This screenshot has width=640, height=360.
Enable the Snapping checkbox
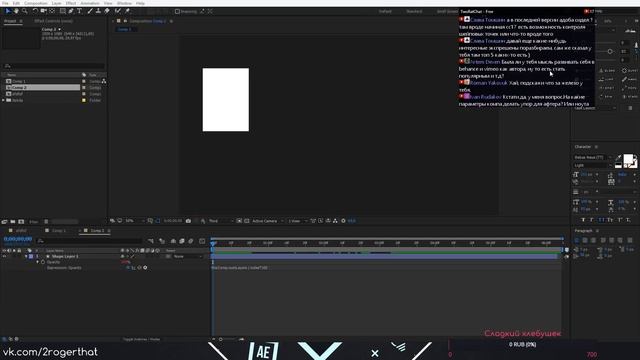(x=177, y=11)
